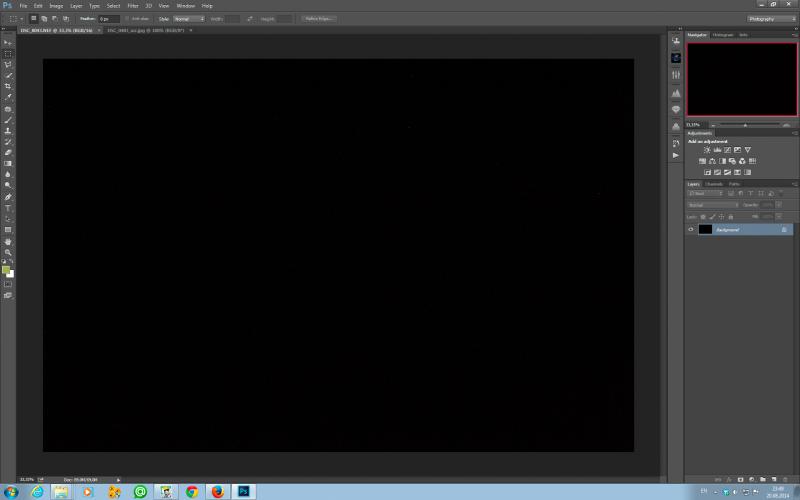Toggle Background layer visibility eye
The height and width of the screenshot is (500, 800).
pyautogui.click(x=691, y=230)
